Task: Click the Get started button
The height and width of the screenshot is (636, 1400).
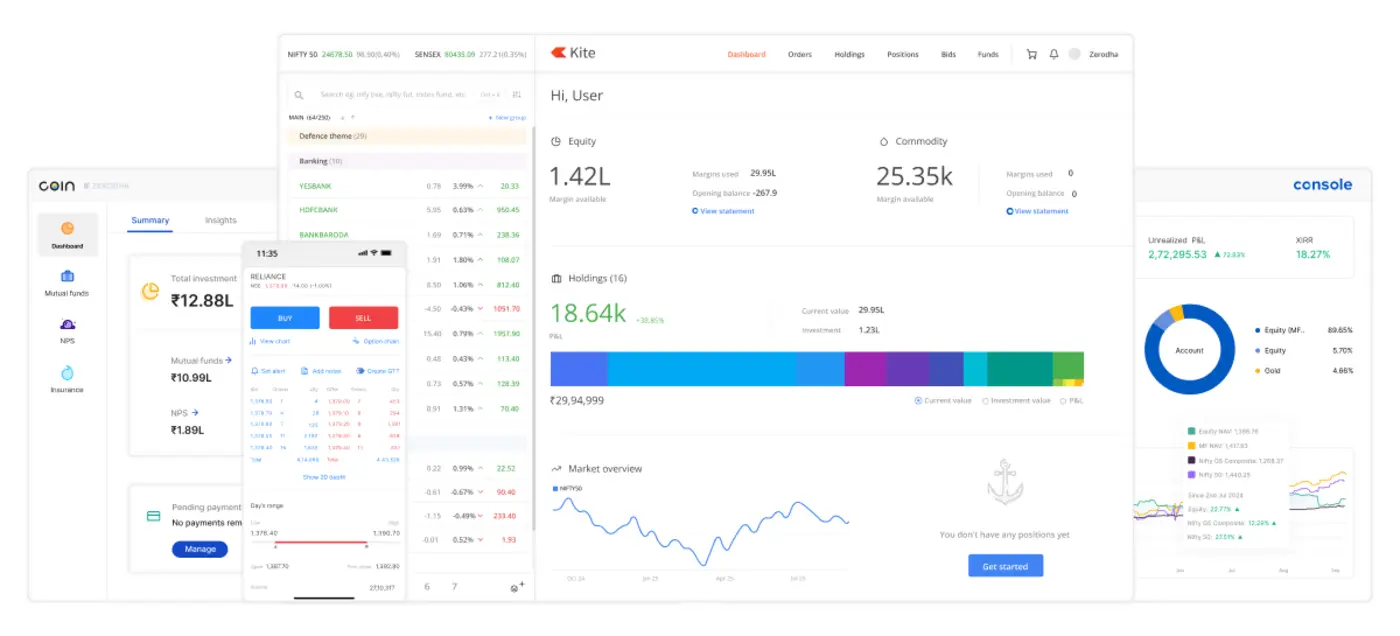Action: coord(1005,566)
